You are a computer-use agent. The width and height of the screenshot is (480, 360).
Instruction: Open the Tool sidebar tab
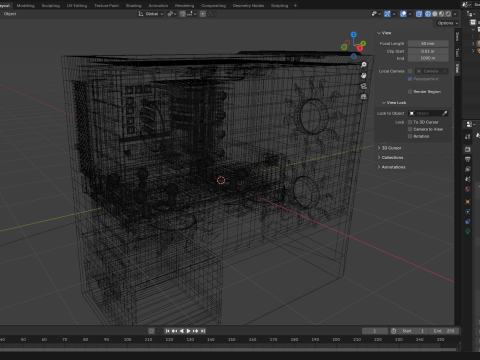pyautogui.click(x=457, y=53)
